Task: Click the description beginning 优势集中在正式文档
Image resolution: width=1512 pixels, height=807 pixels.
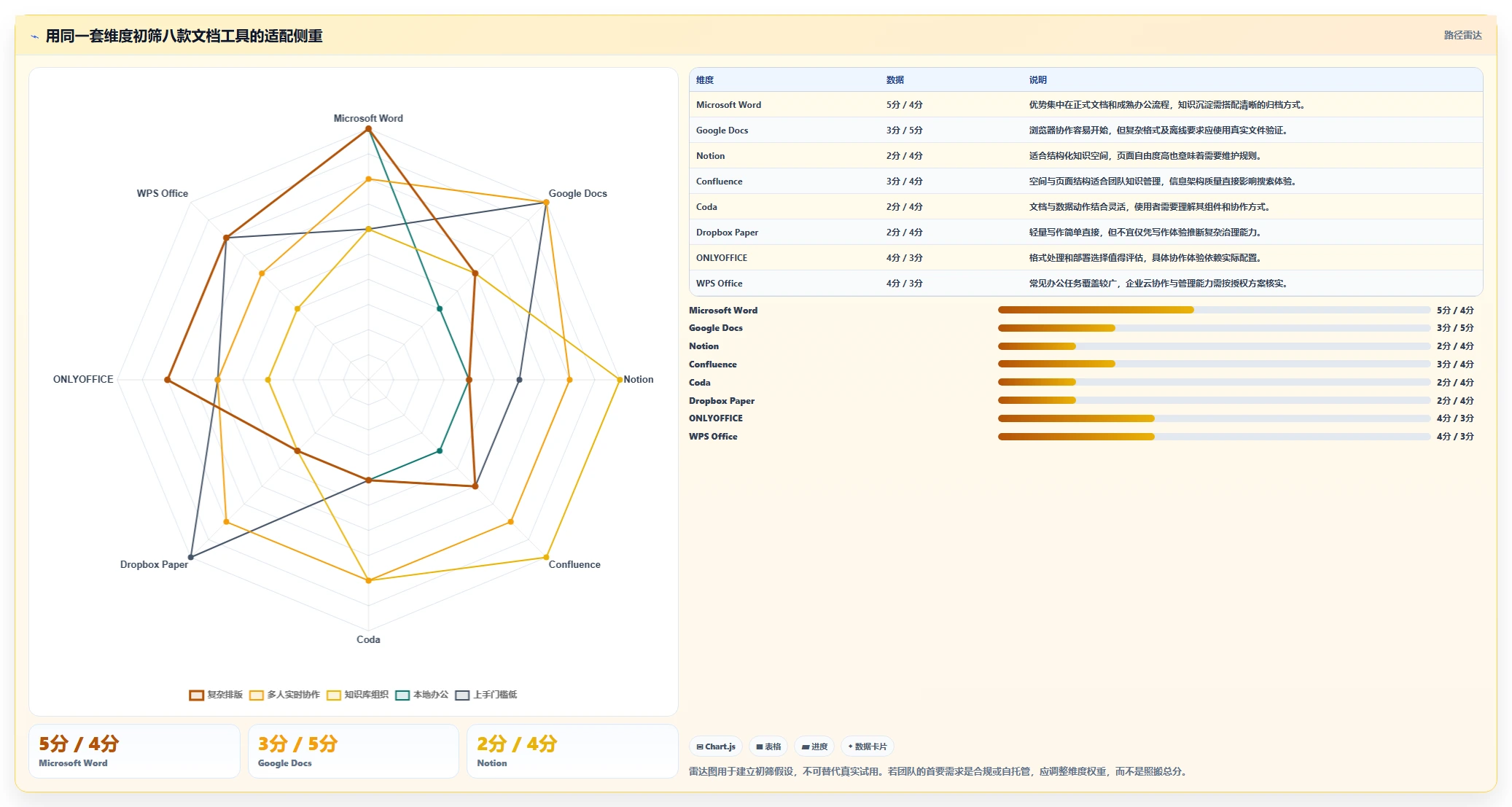Action: coord(1166,105)
